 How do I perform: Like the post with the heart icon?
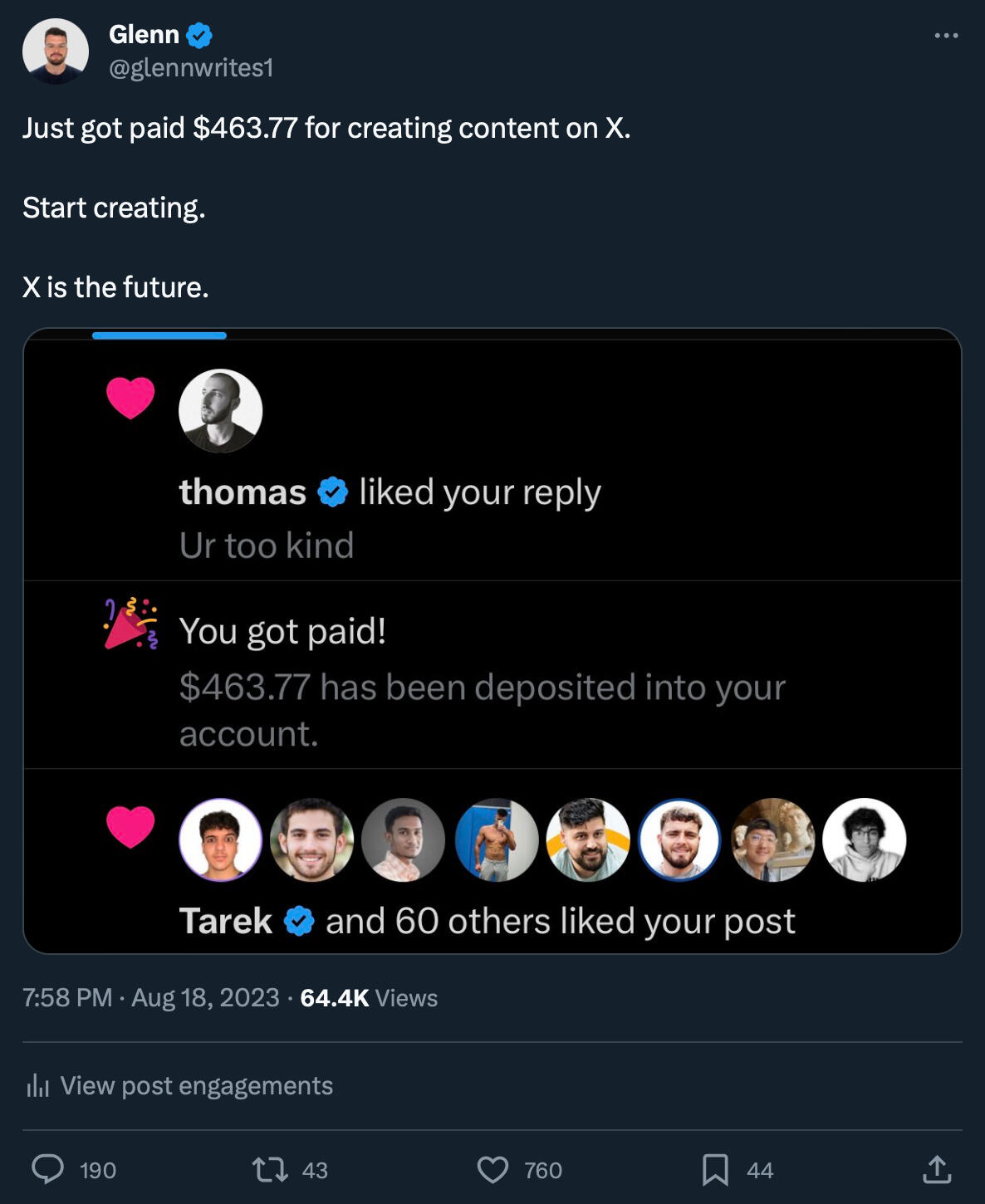point(492,1169)
